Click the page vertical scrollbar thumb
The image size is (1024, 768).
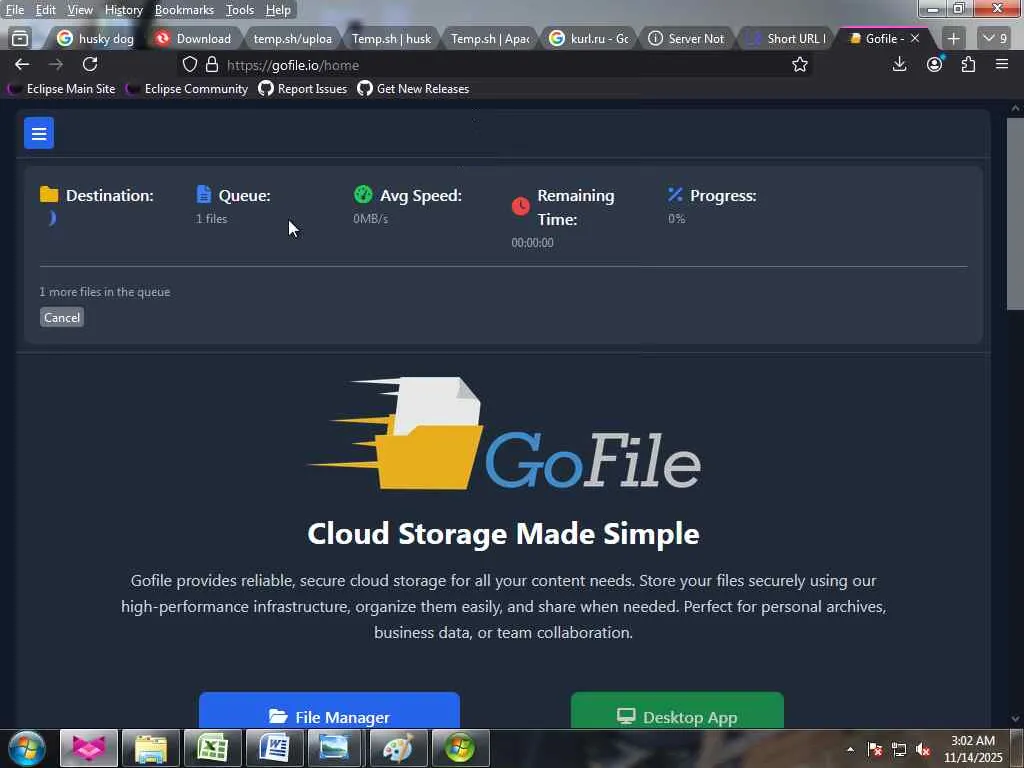tap(1015, 216)
